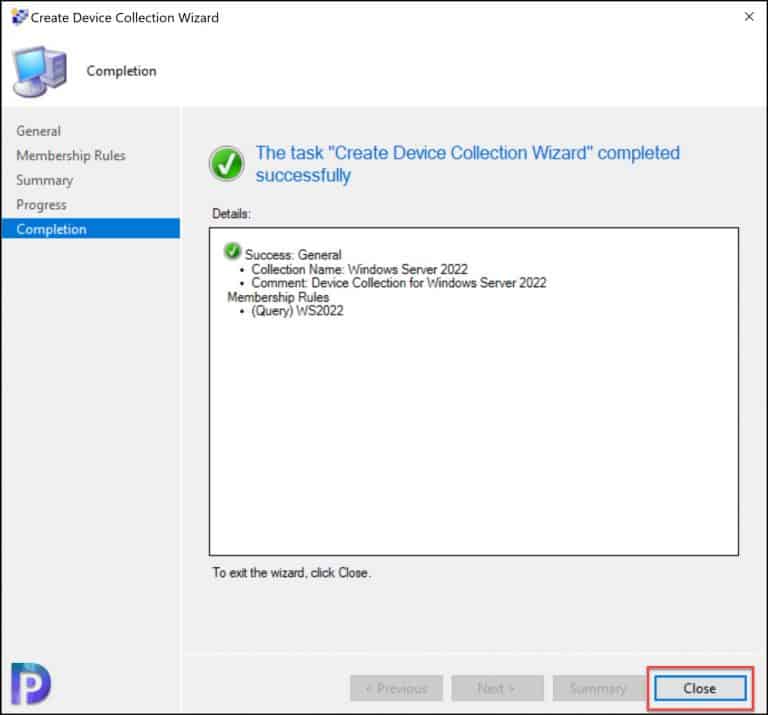
Task: Click the large green success checkmark icon
Action: pyautogui.click(x=226, y=164)
